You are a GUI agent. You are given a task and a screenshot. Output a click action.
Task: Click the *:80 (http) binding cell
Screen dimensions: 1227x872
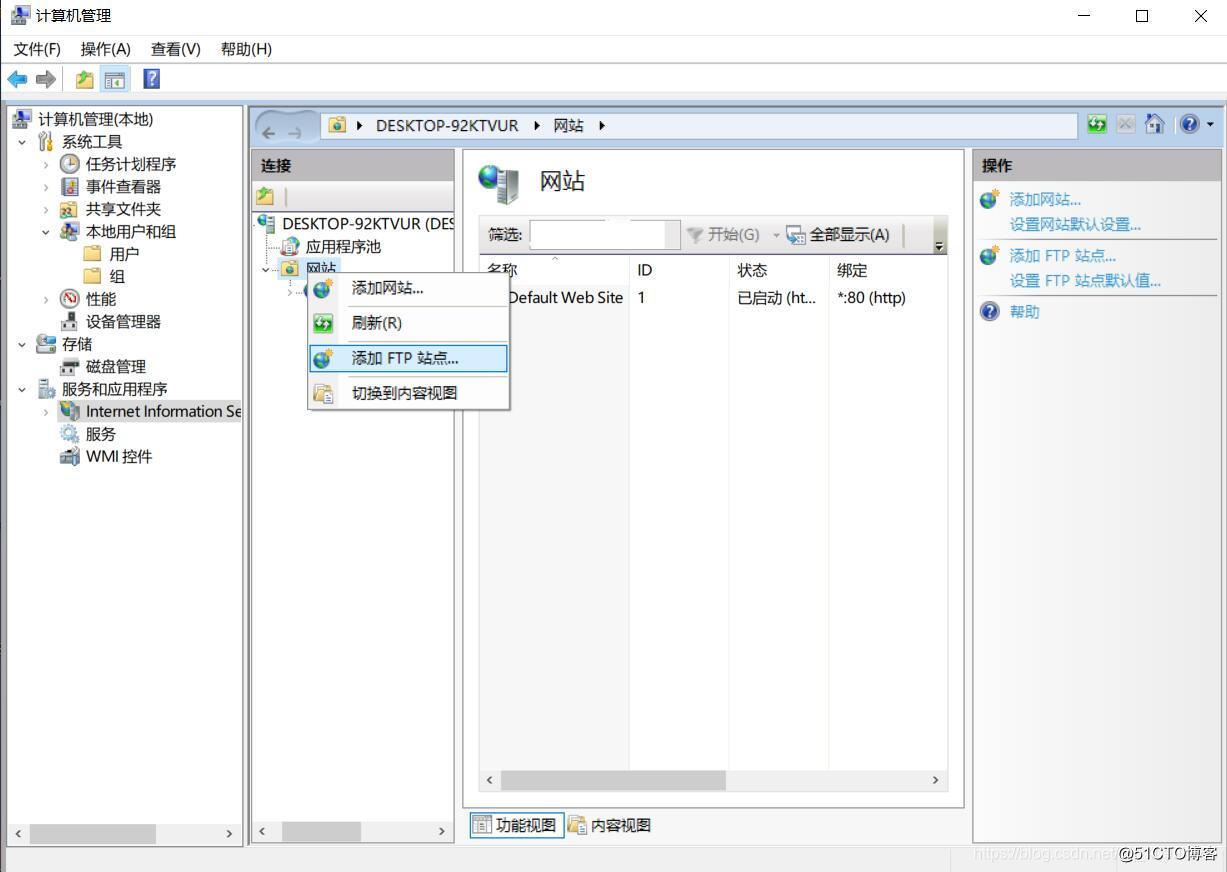point(871,297)
